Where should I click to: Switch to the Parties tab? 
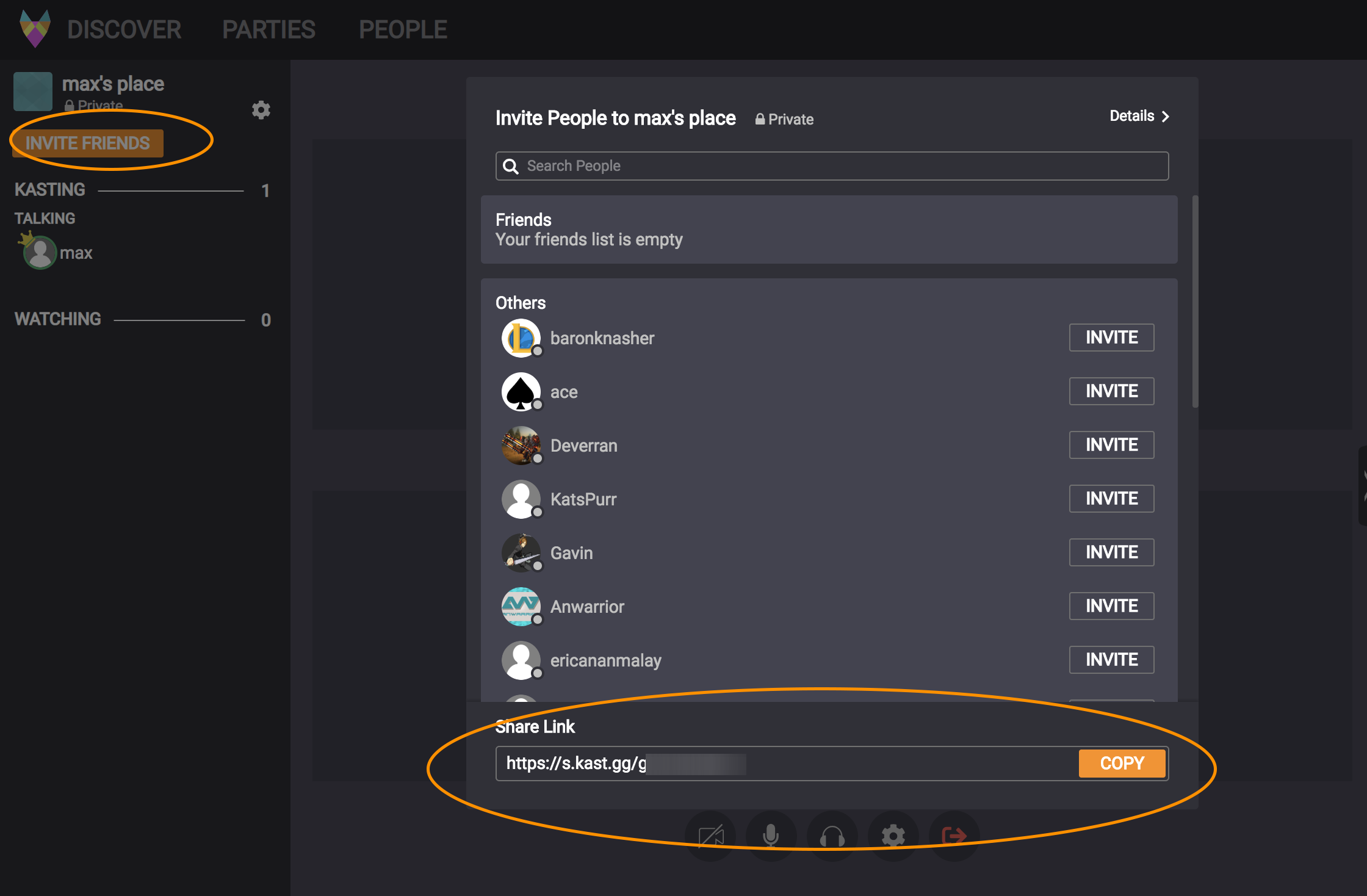(269, 29)
